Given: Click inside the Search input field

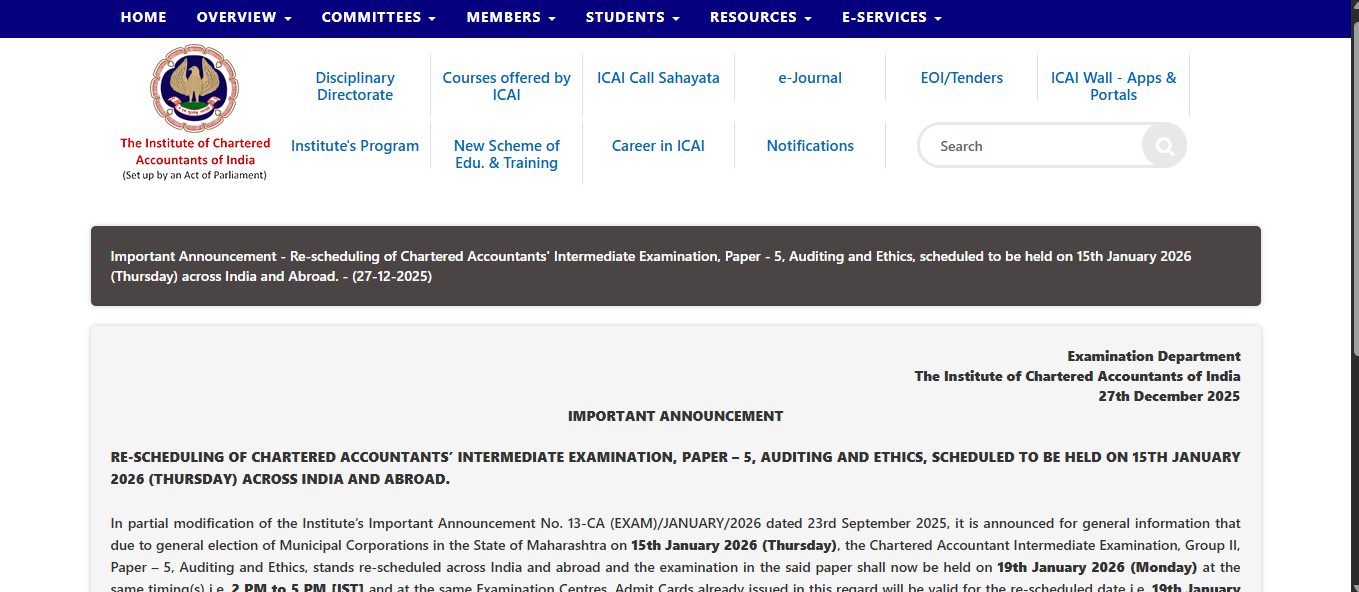Looking at the screenshot, I should click(x=1030, y=145).
